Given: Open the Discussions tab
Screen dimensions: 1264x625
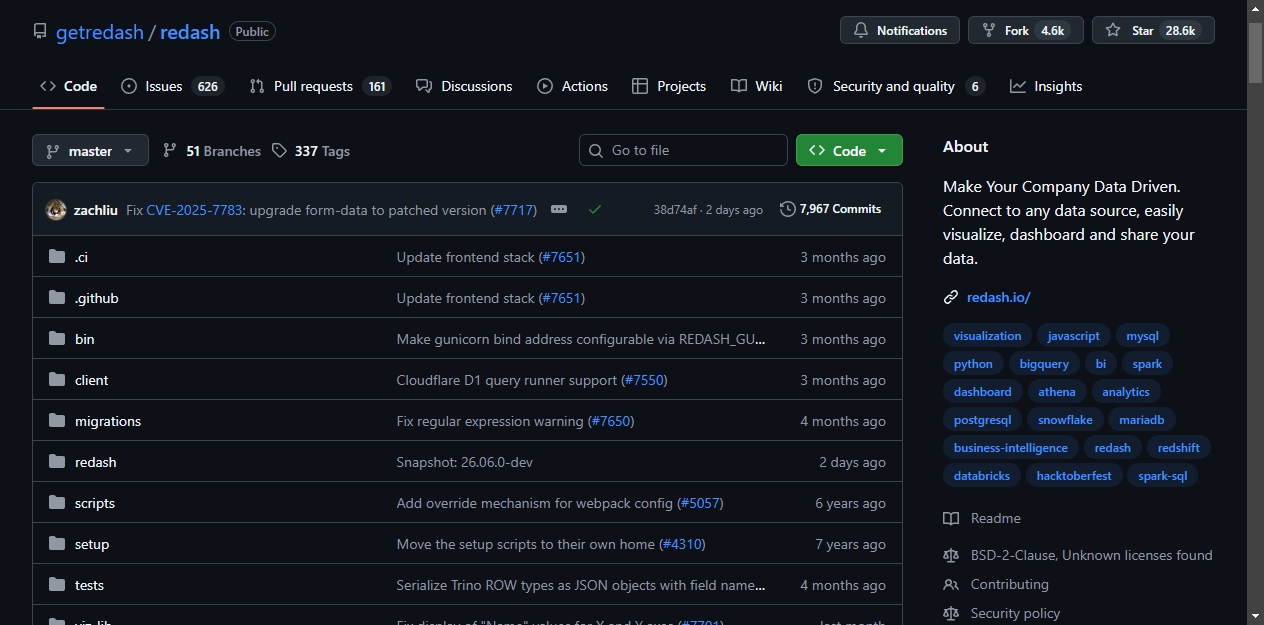Looking at the screenshot, I should click(x=464, y=86).
